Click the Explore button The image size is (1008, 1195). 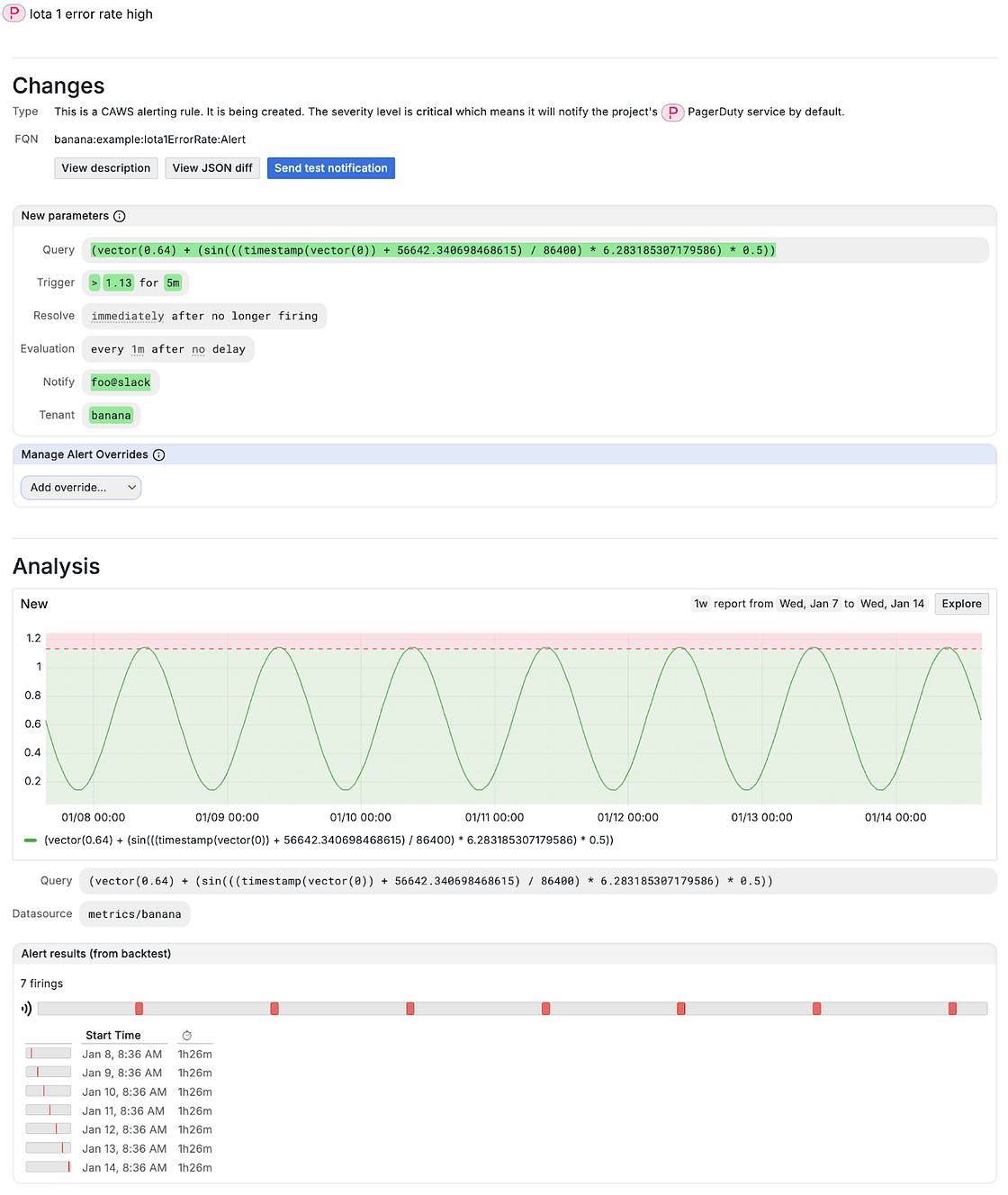coord(961,604)
